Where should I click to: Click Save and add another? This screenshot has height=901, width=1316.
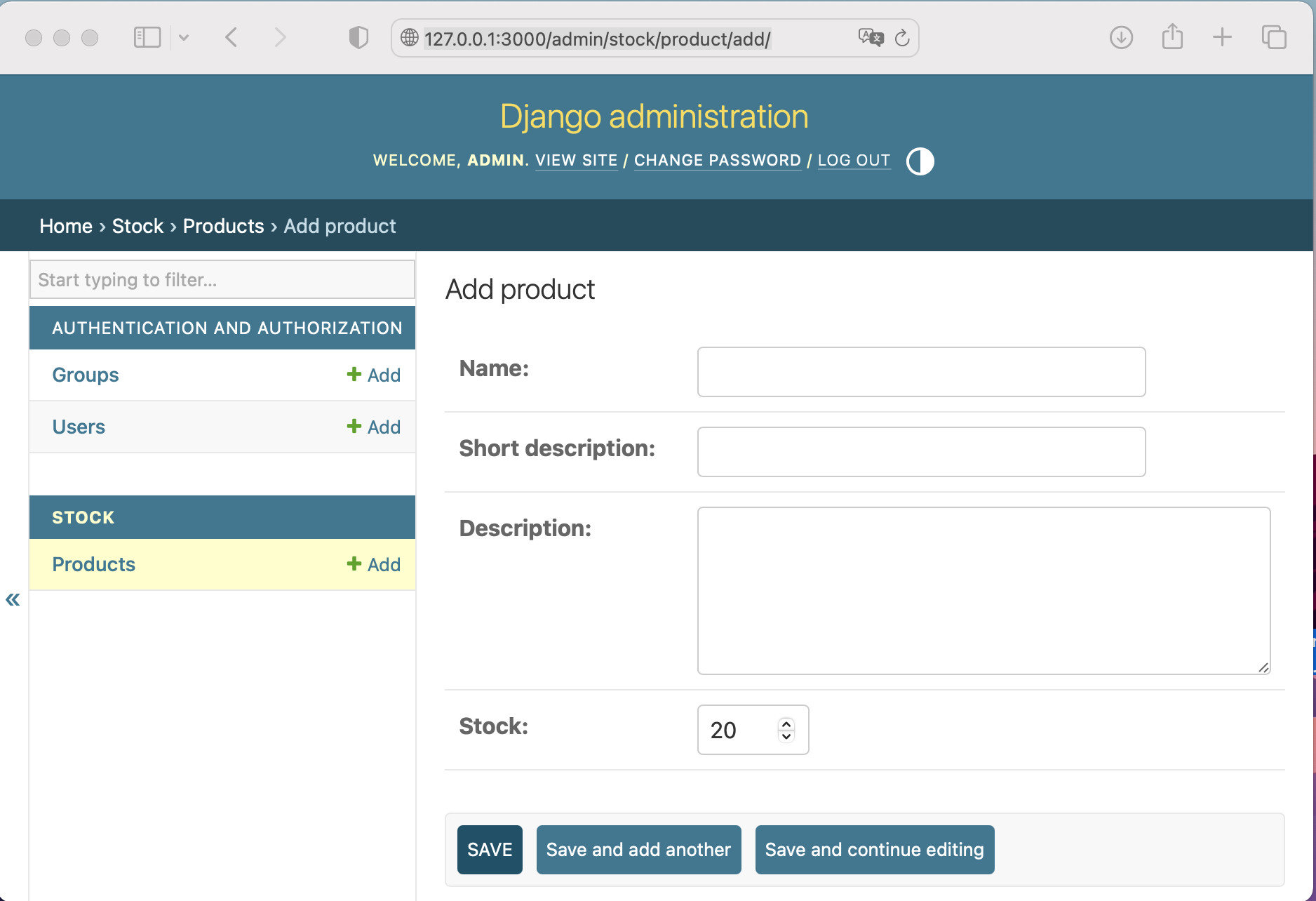click(x=638, y=850)
